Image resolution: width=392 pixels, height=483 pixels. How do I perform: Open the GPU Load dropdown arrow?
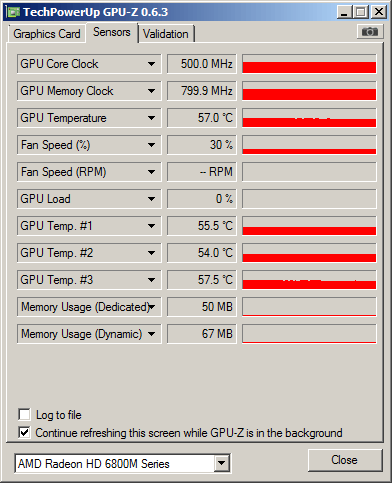(151, 199)
